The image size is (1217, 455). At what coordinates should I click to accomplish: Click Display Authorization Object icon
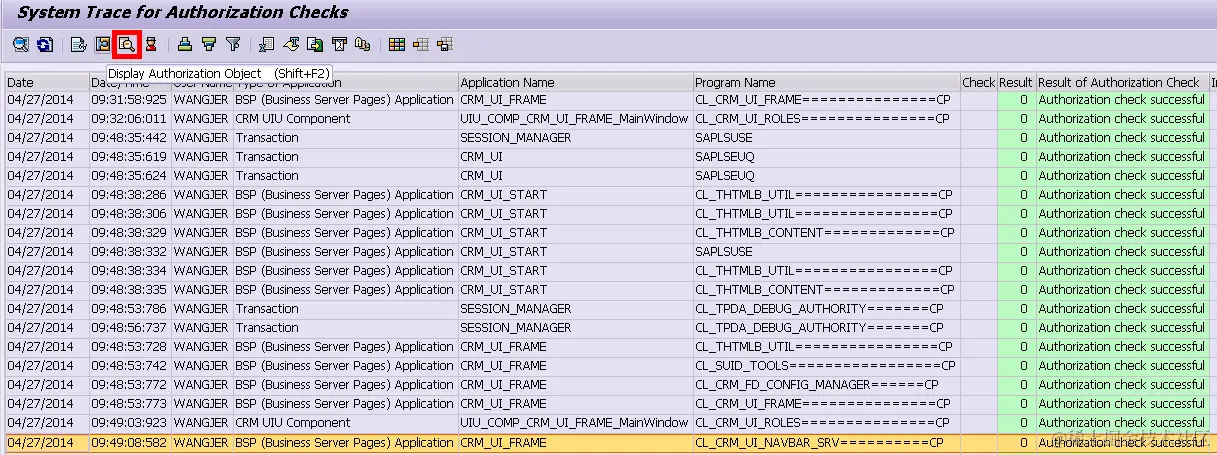126,44
